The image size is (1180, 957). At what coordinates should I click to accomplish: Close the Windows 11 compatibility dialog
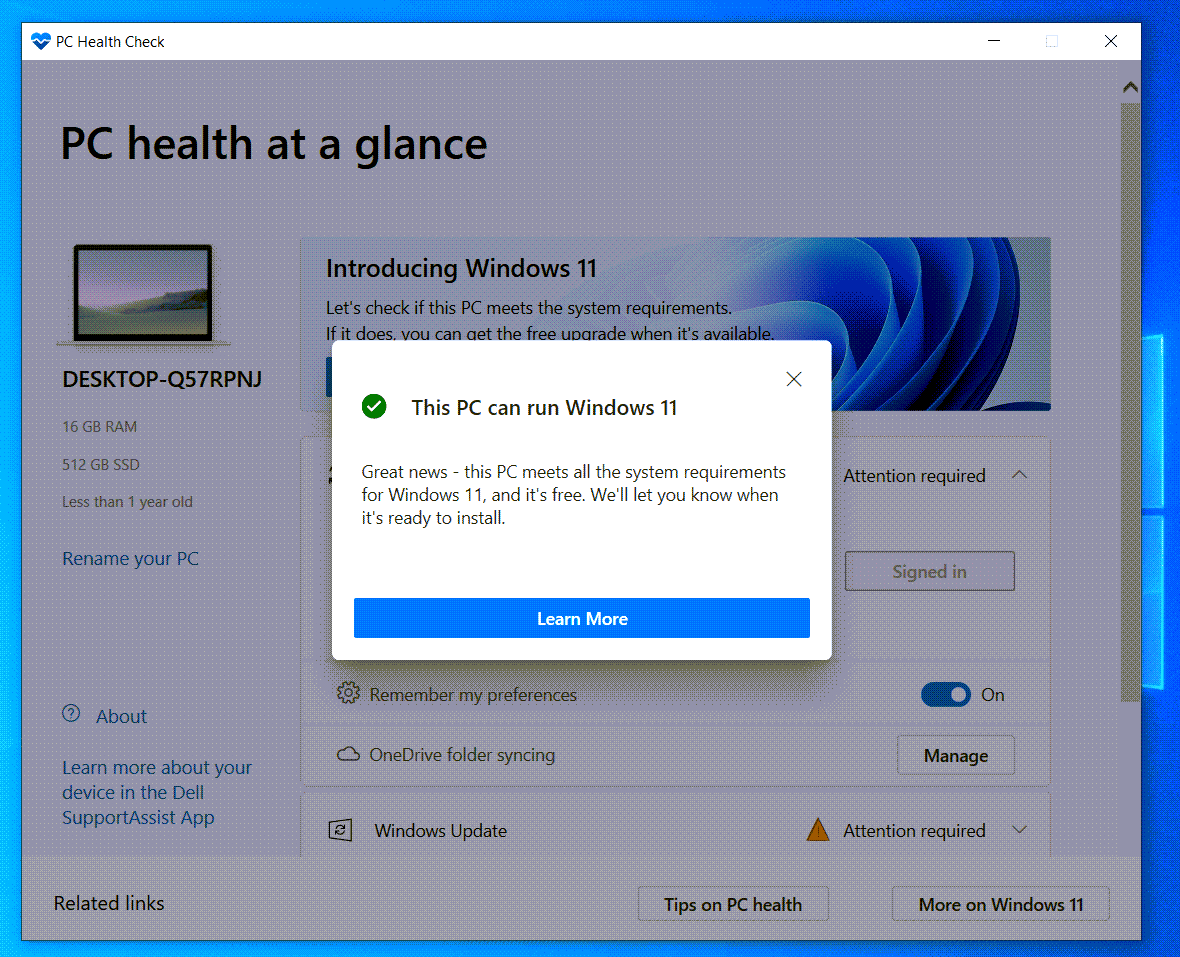(x=794, y=379)
